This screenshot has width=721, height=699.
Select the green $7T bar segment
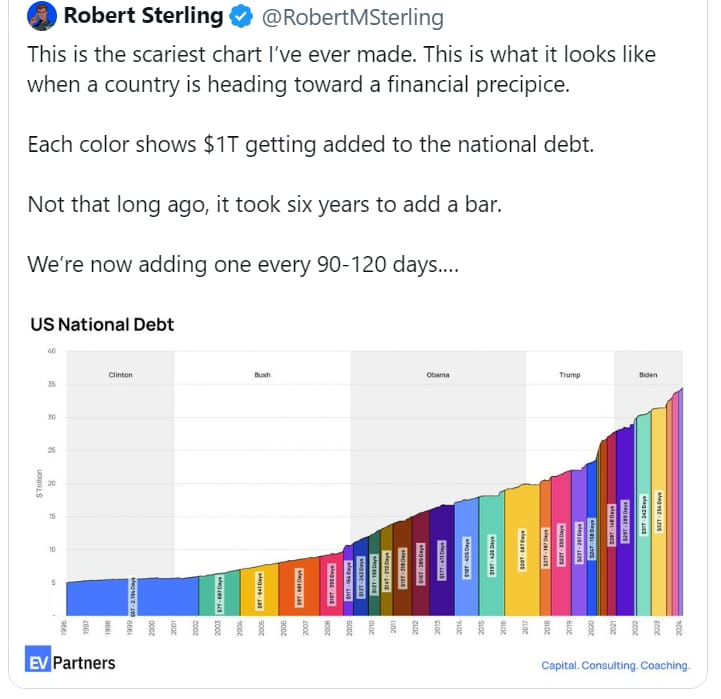point(219,594)
